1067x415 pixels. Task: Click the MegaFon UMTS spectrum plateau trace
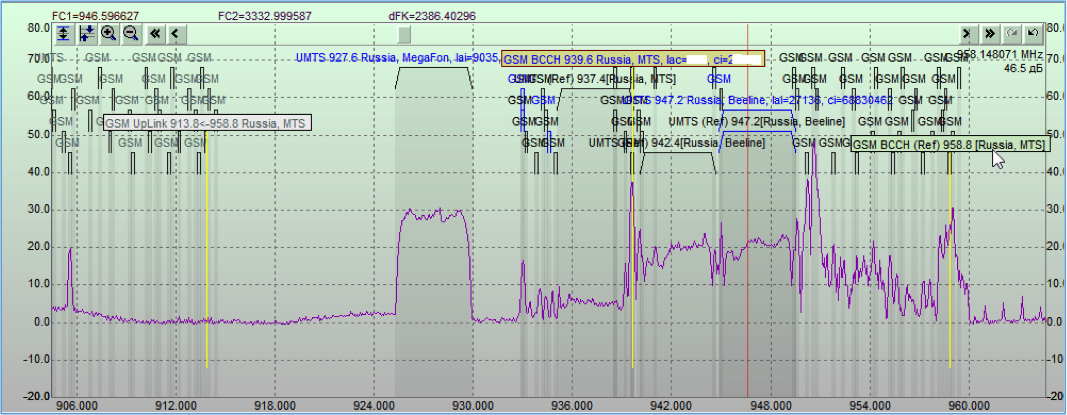click(x=433, y=216)
